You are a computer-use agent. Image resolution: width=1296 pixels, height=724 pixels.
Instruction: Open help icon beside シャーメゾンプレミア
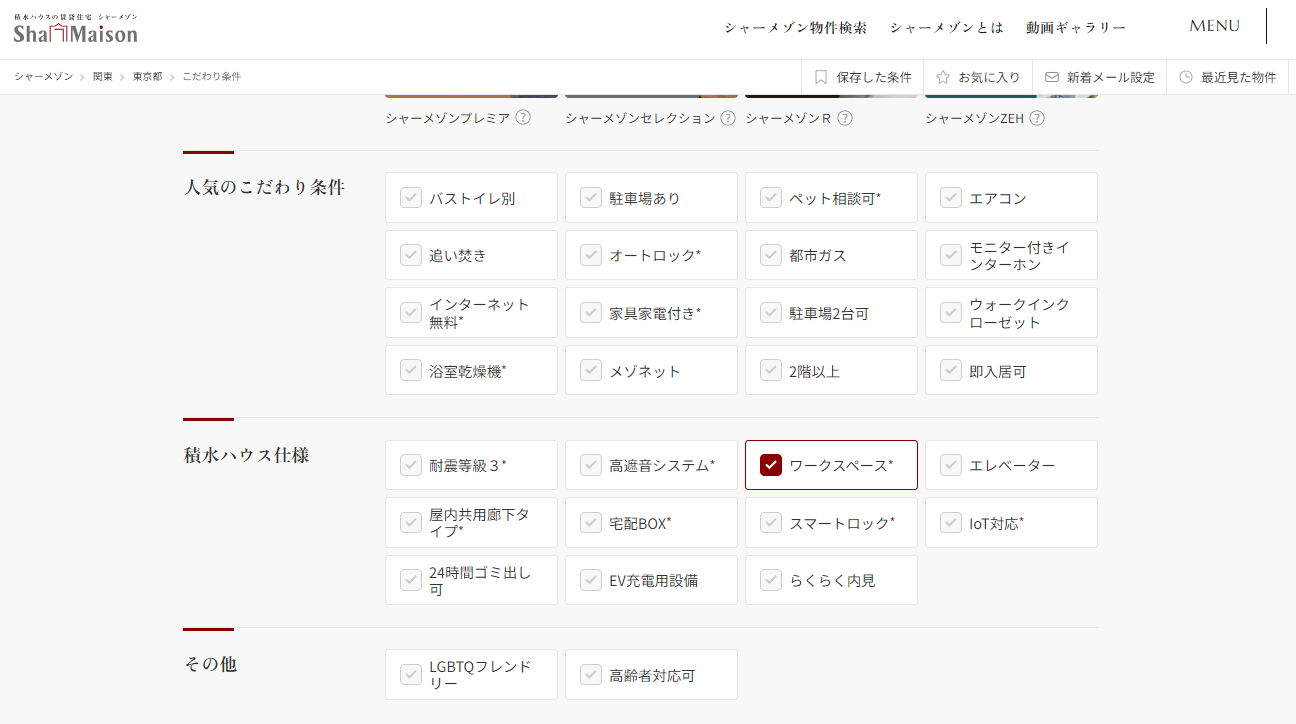point(523,118)
